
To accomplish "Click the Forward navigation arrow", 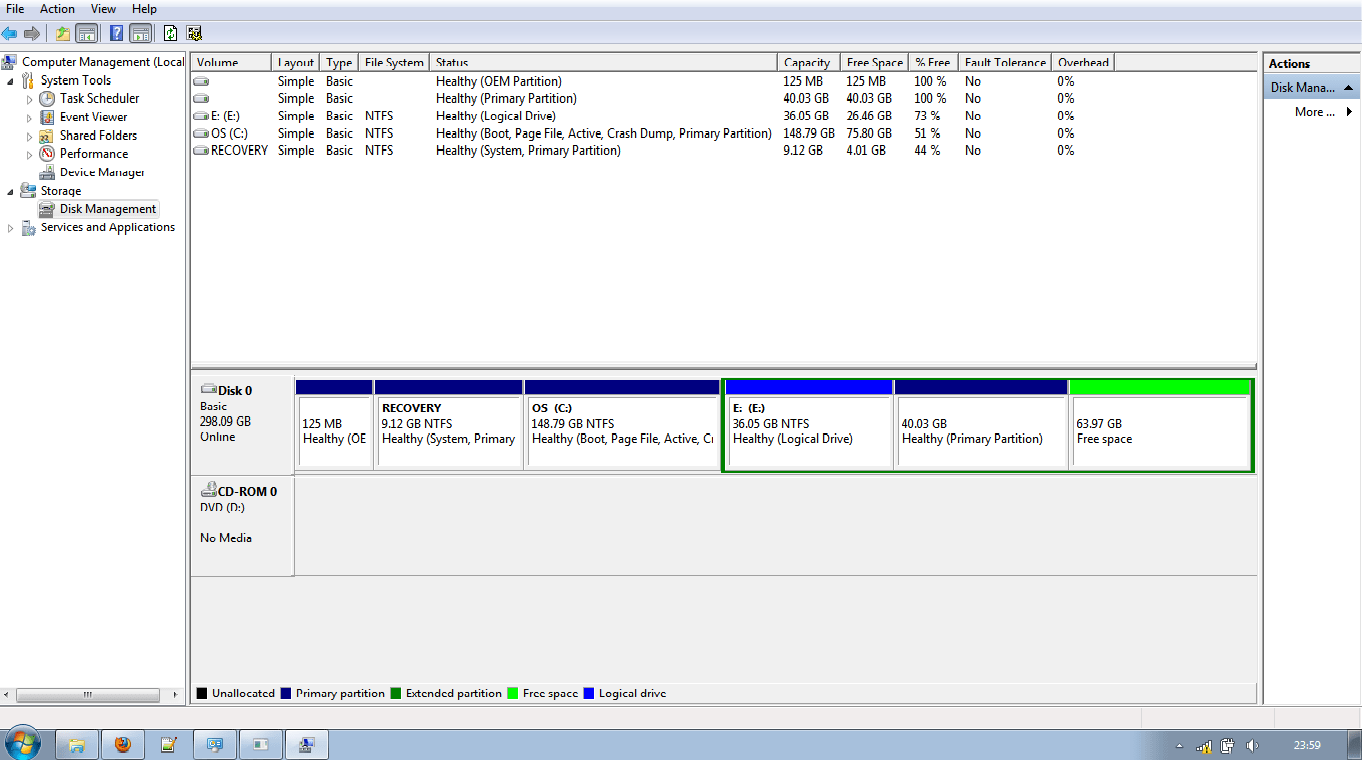I will [x=32, y=32].
